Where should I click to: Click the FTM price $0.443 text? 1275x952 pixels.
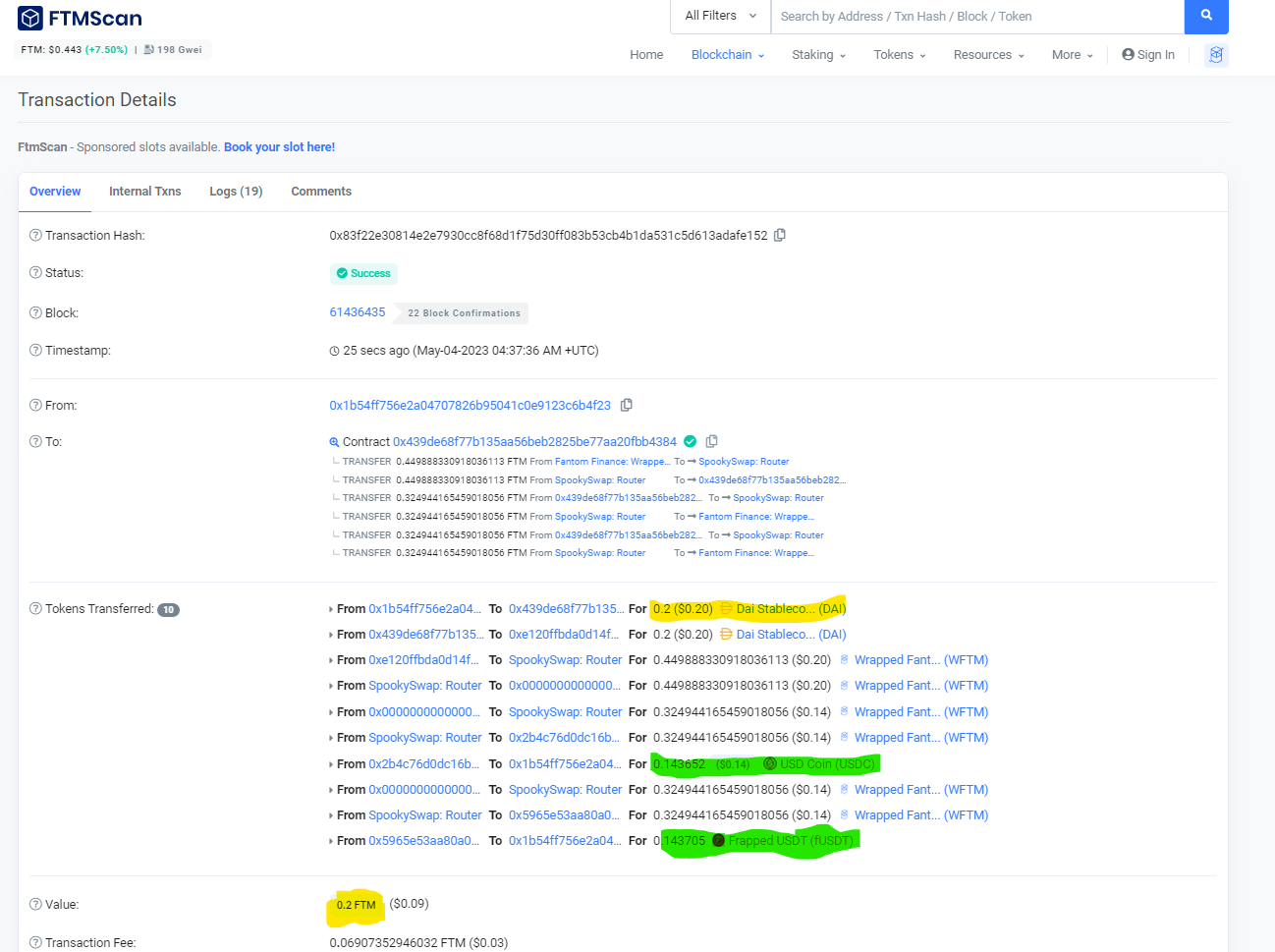coord(51,49)
